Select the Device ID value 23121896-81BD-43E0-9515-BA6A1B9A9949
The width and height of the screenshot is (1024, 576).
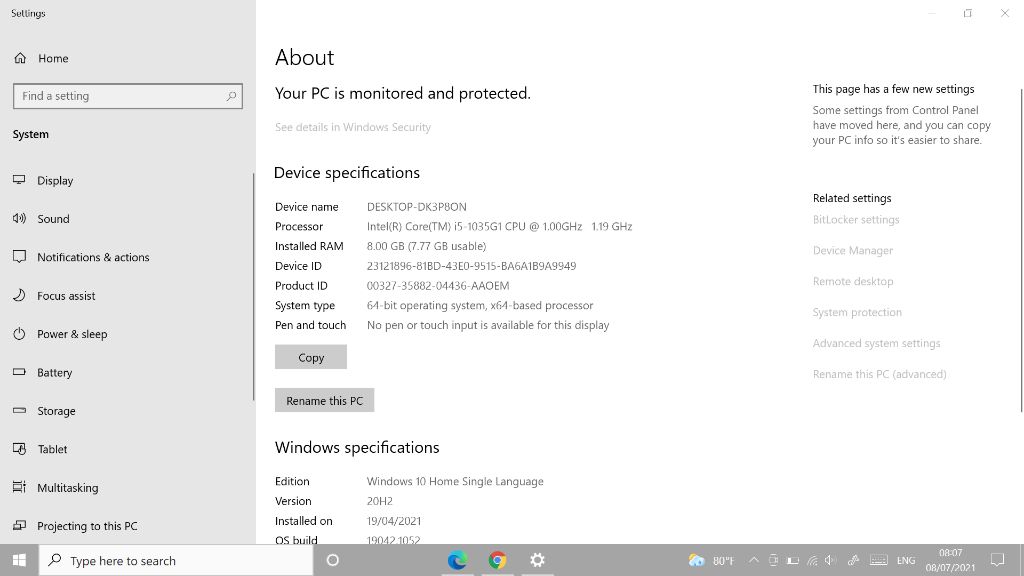pos(472,266)
